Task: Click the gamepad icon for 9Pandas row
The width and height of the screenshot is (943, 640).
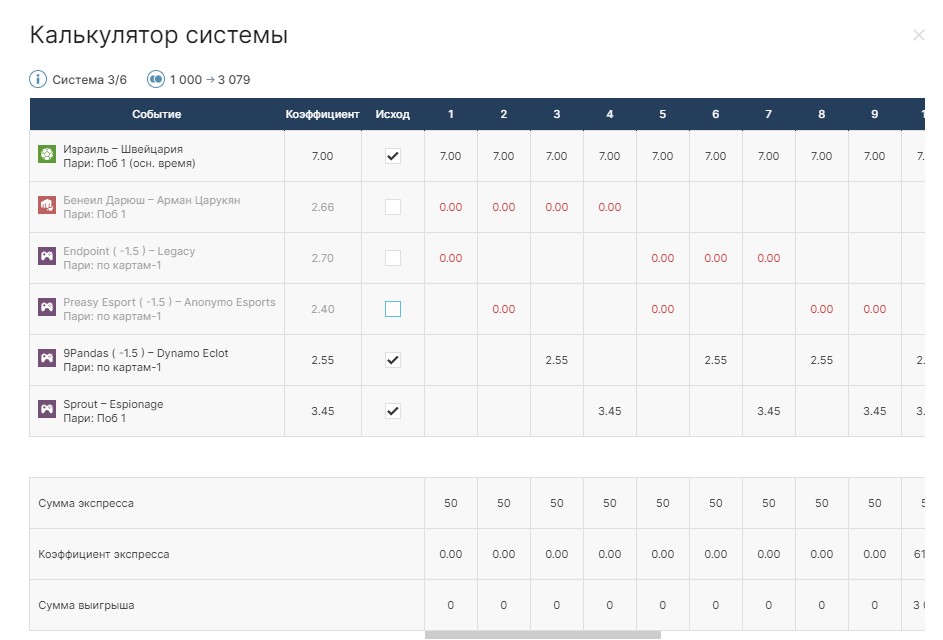Action: click(47, 359)
